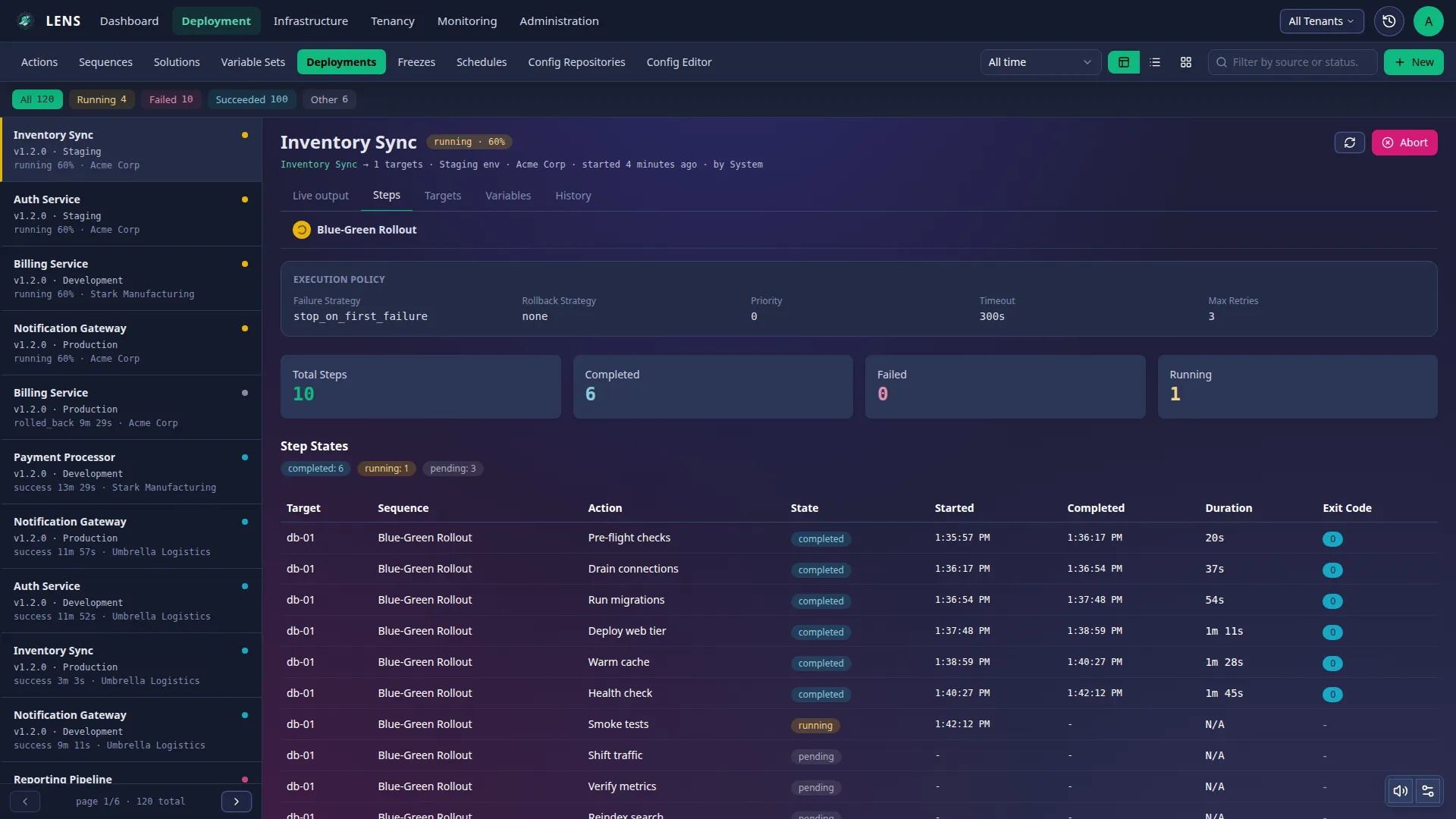
Task: Select Auth Service Staging deployment
Action: [131, 214]
